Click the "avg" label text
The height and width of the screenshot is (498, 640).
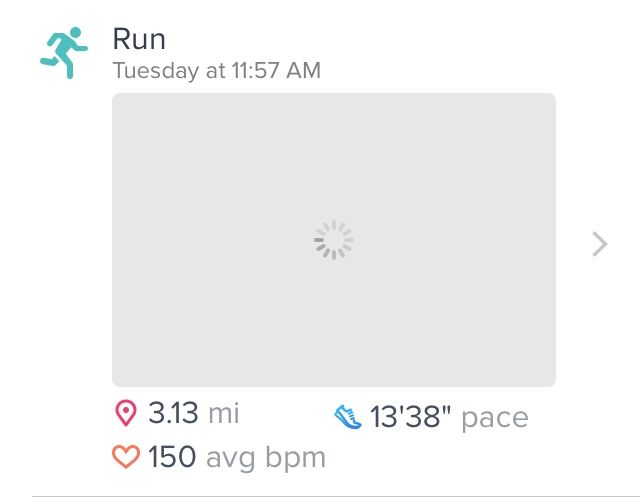click(231, 459)
